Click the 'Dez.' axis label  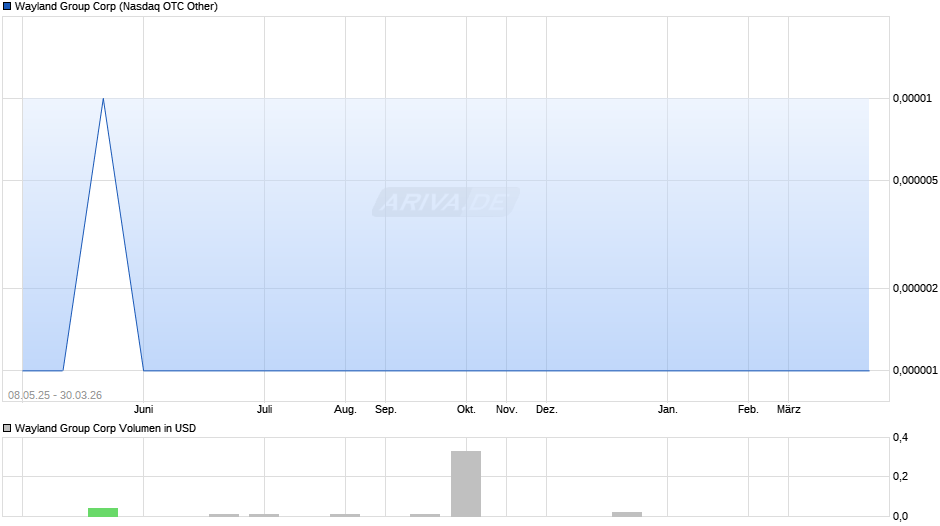tap(547, 409)
